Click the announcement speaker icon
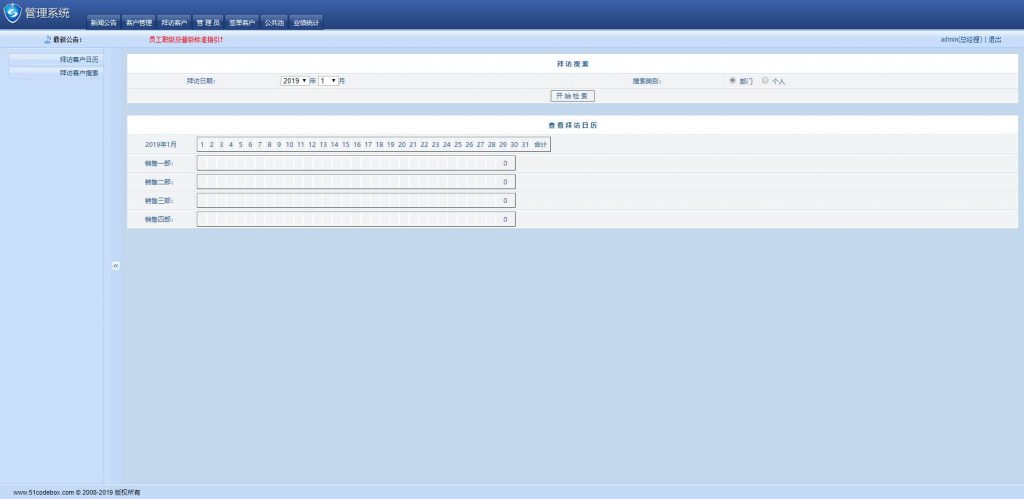This screenshot has width=1024, height=499. point(47,40)
